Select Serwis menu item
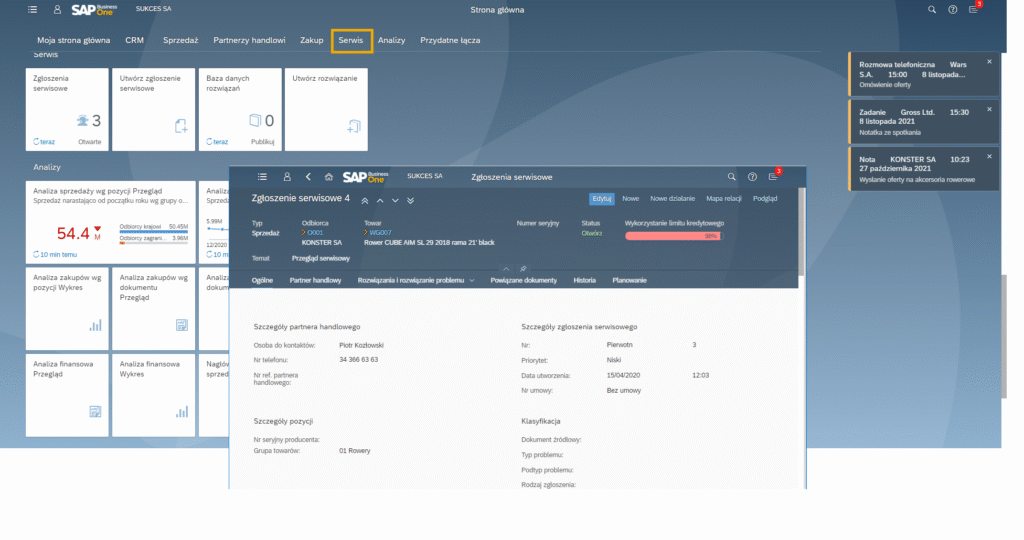The width and height of the screenshot is (1024, 540). click(351, 40)
